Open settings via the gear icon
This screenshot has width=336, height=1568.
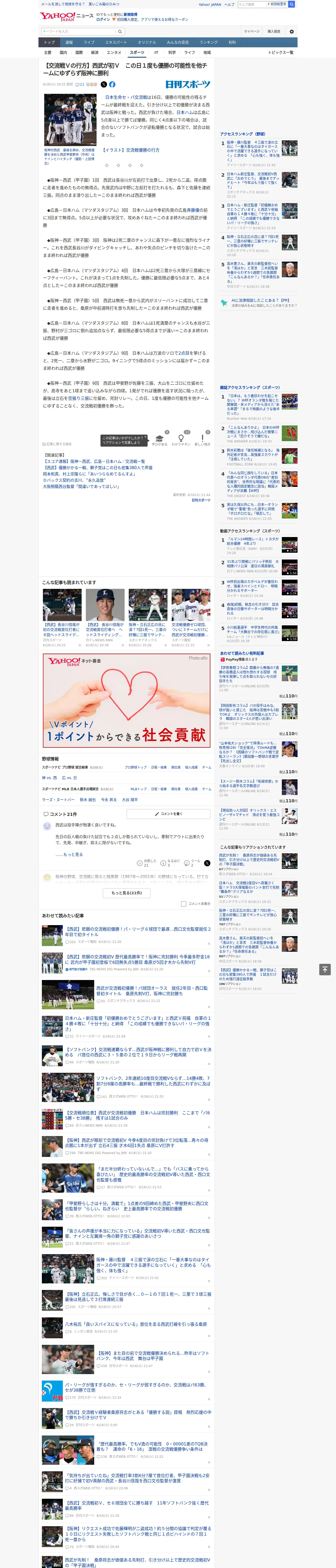(x=292, y=32)
